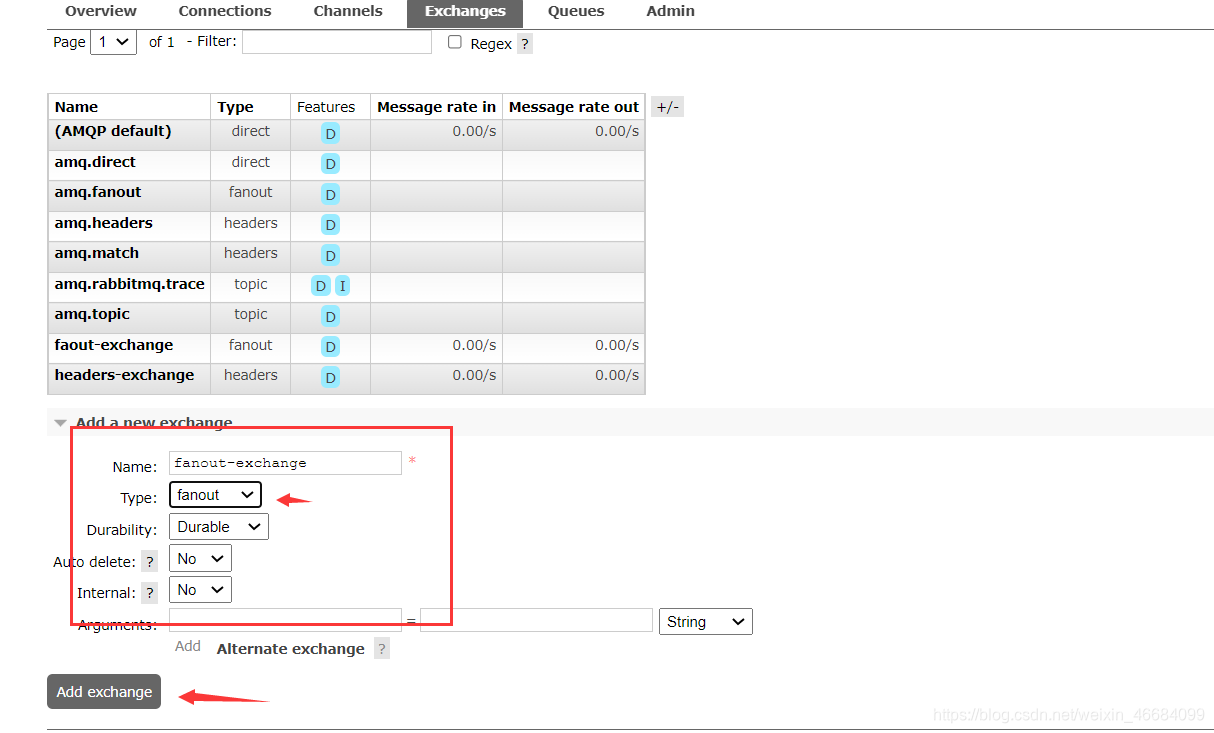The image size is (1214, 733).
Task: Click the Message rate in column header
Action: pyautogui.click(x=436, y=107)
